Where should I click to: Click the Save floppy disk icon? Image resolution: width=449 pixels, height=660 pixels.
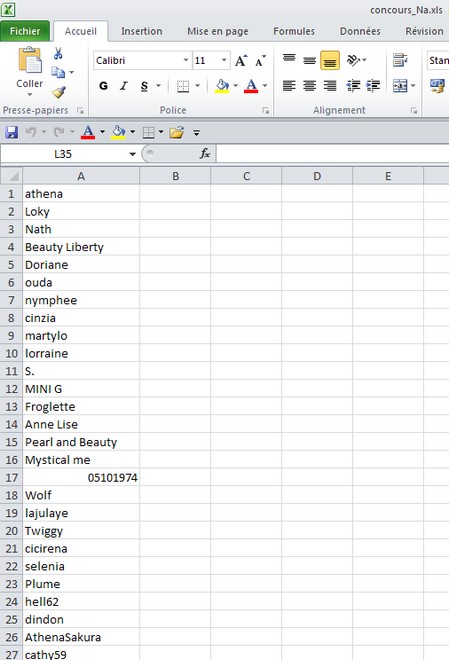[11, 132]
